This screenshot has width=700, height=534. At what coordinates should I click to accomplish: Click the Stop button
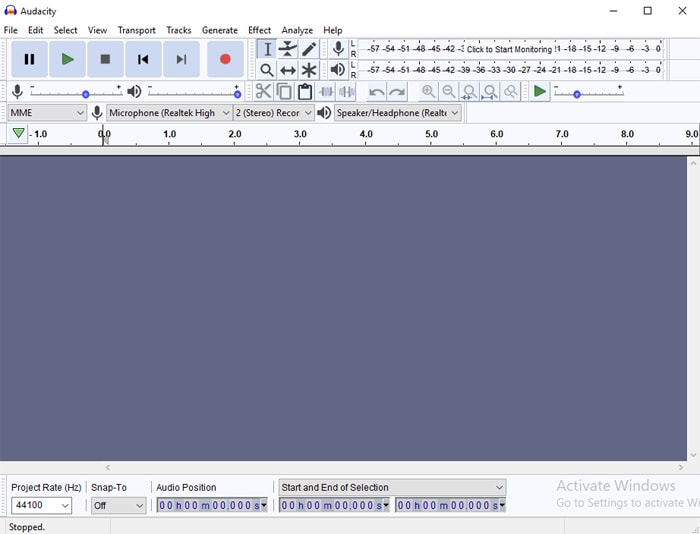tap(105, 59)
